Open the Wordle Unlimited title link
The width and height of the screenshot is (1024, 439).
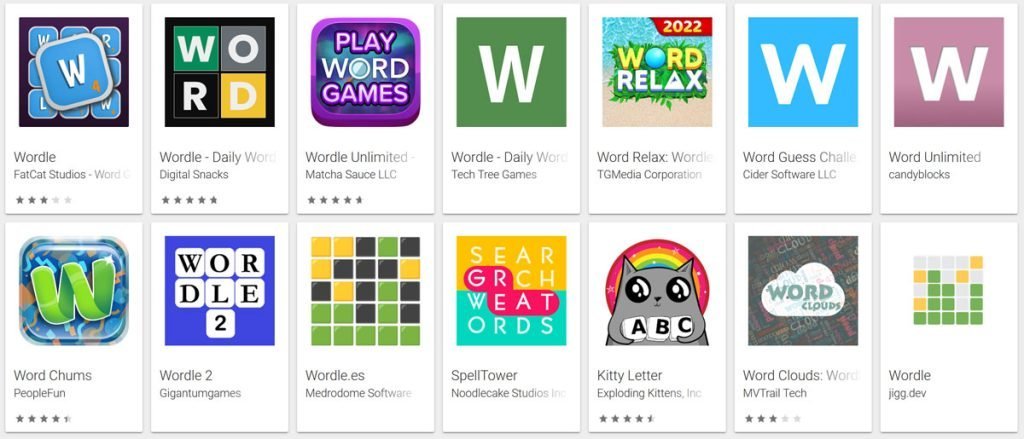click(360, 157)
